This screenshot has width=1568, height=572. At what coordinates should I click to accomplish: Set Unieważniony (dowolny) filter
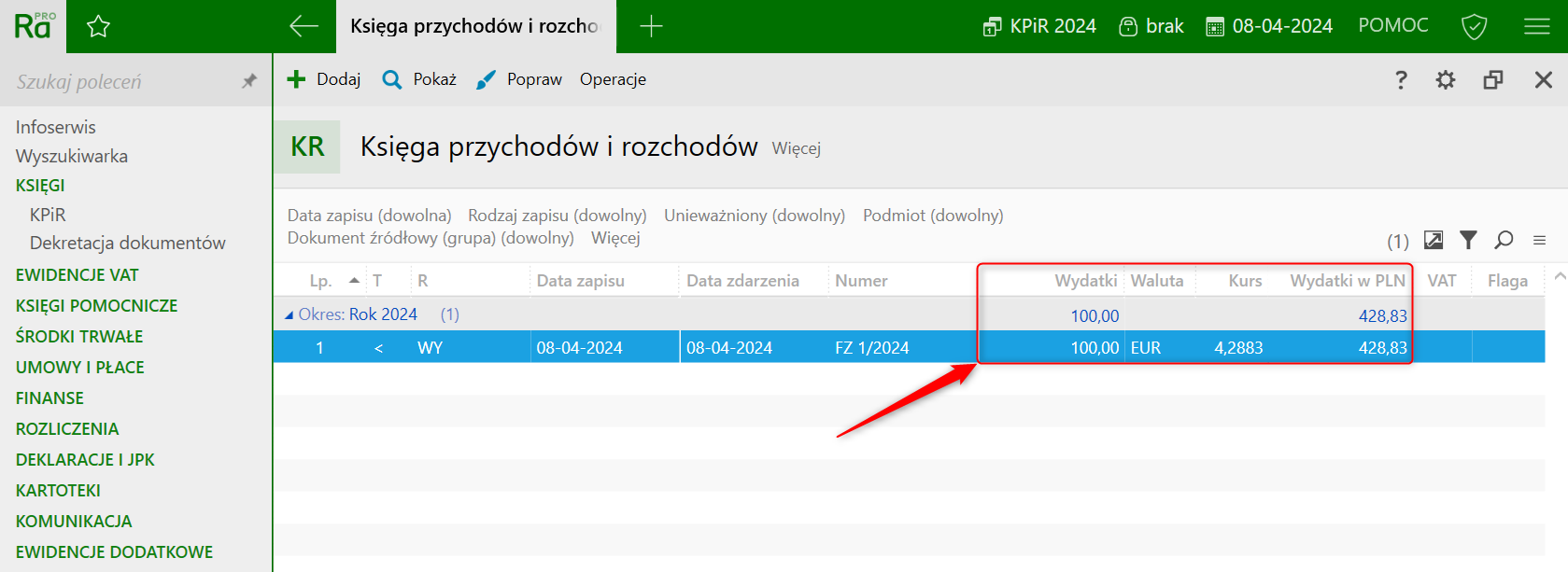(755, 216)
